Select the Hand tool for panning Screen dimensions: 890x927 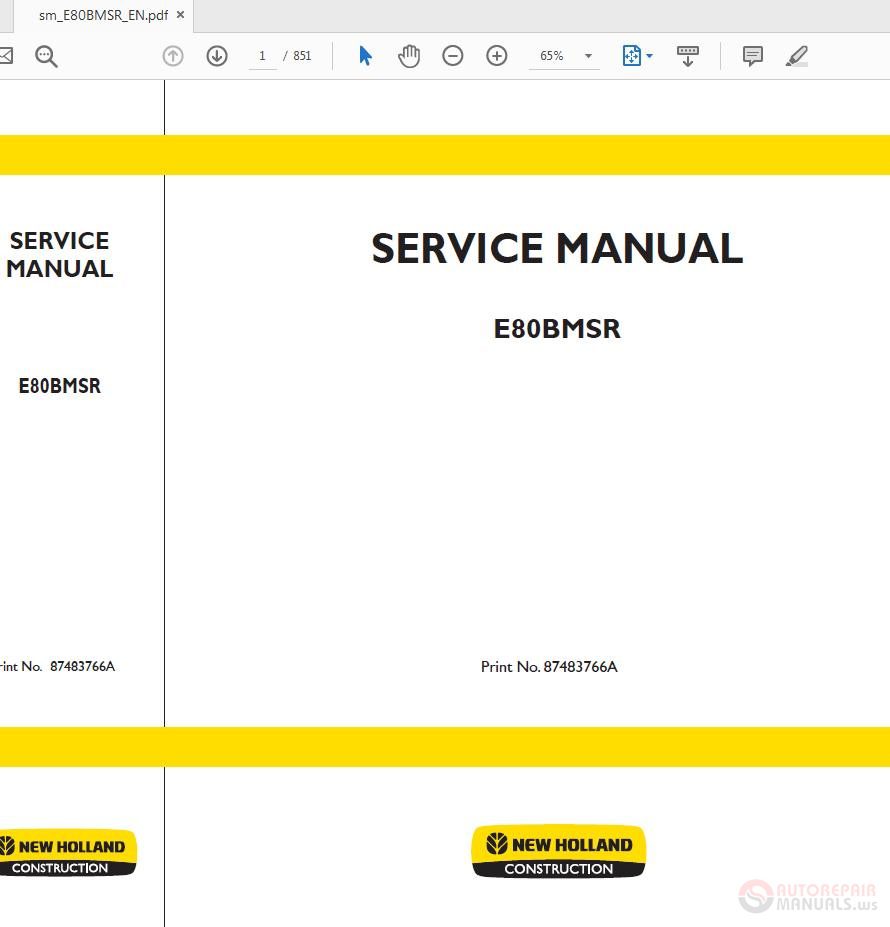tap(409, 55)
